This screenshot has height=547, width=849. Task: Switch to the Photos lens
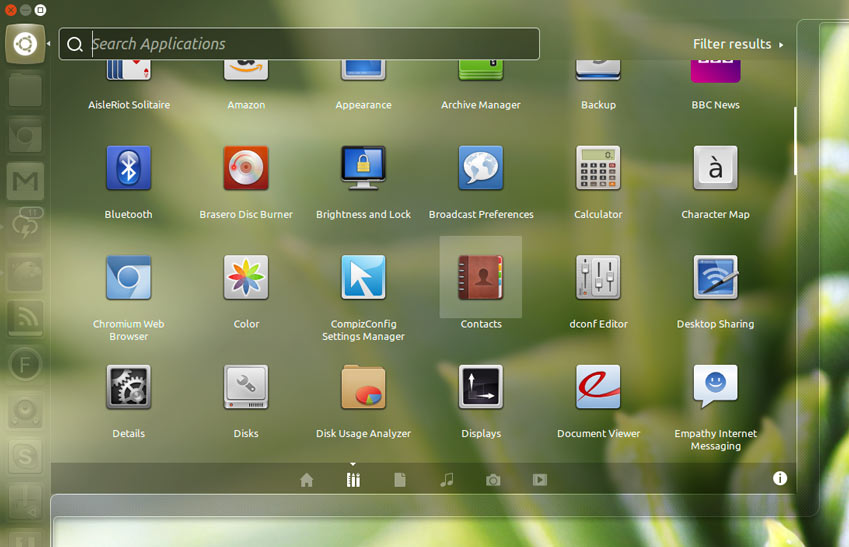coord(493,480)
